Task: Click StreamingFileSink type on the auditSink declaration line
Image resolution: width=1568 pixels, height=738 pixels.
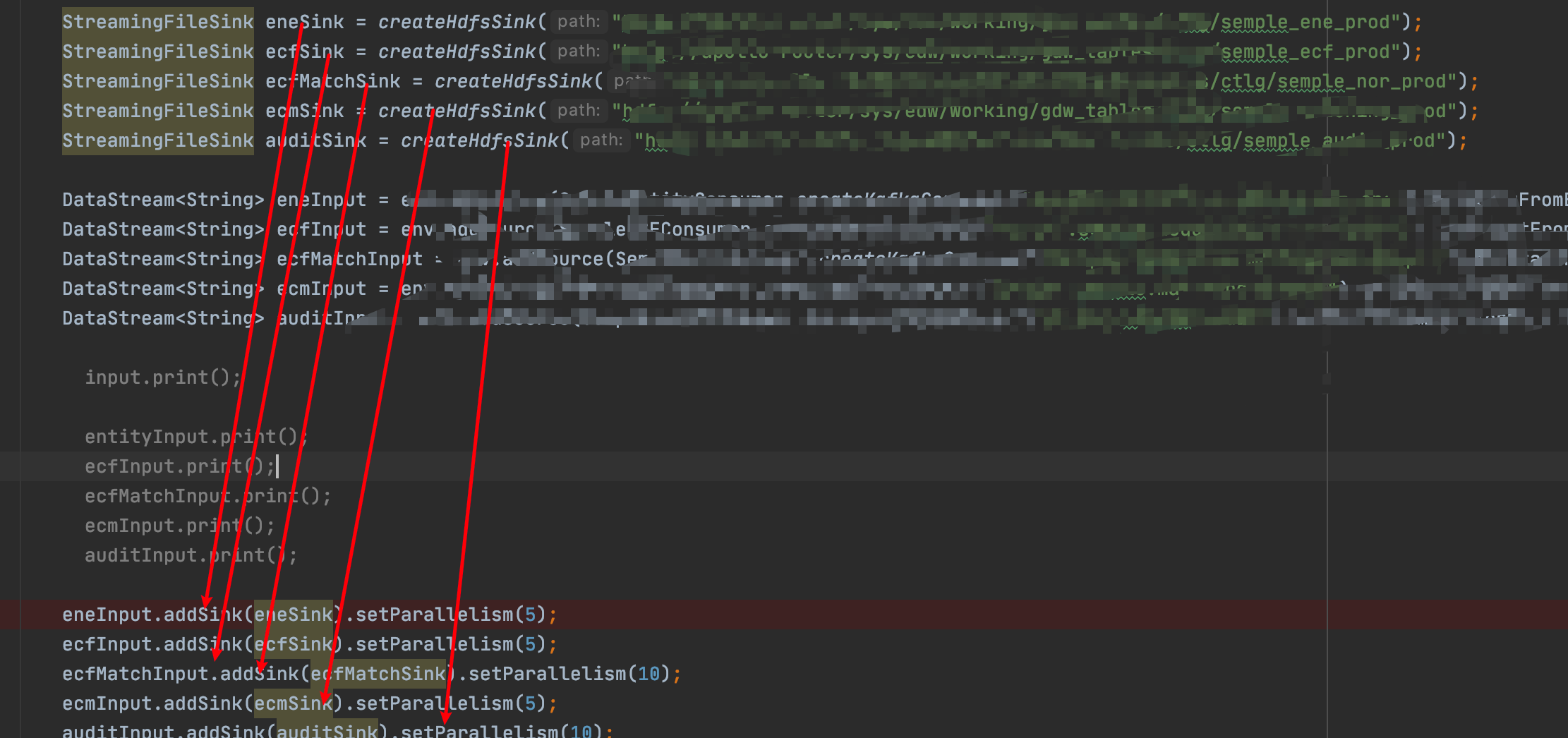Action: pyautogui.click(x=157, y=140)
